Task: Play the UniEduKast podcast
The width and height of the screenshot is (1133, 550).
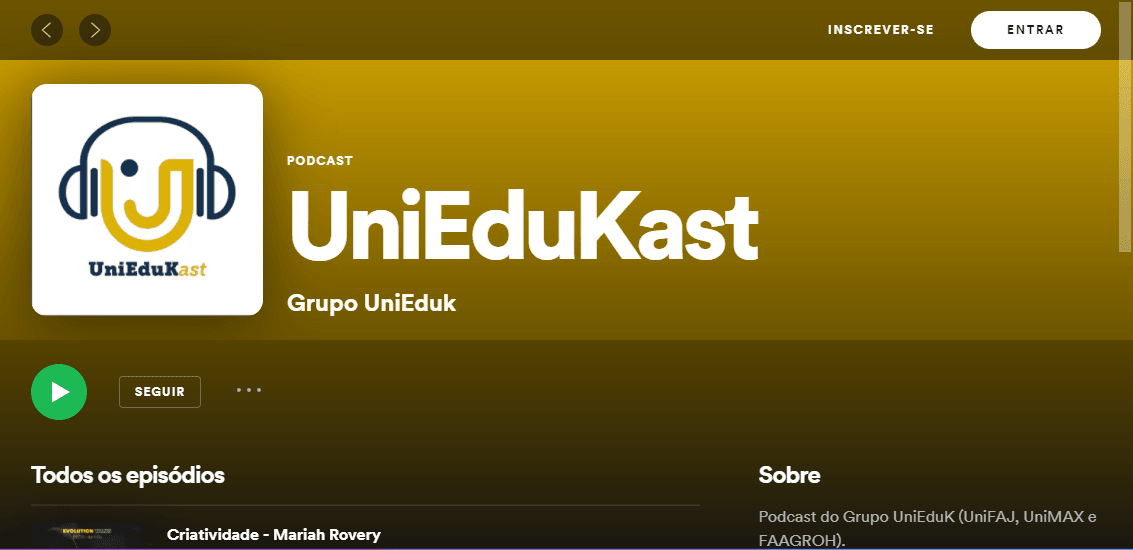Action: click(59, 392)
